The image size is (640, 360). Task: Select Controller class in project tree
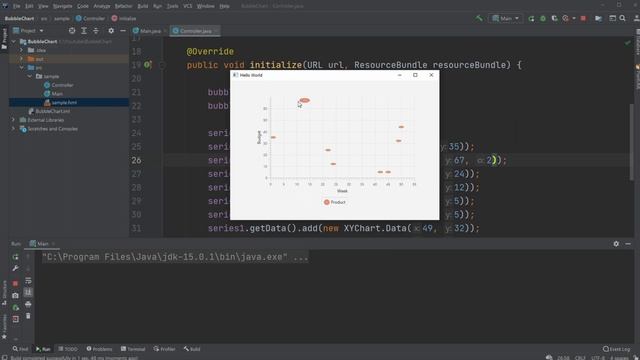click(x=58, y=85)
